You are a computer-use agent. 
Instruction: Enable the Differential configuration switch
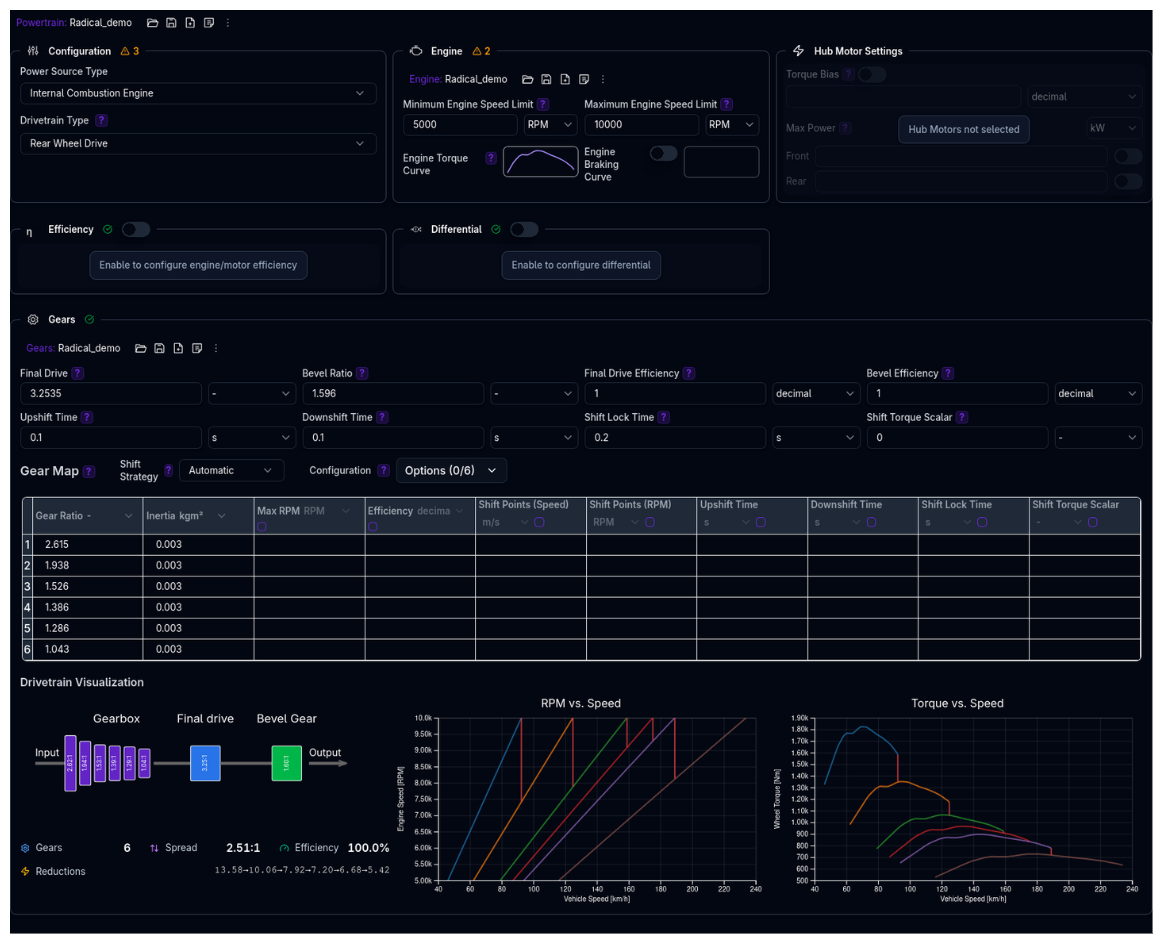coord(524,229)
